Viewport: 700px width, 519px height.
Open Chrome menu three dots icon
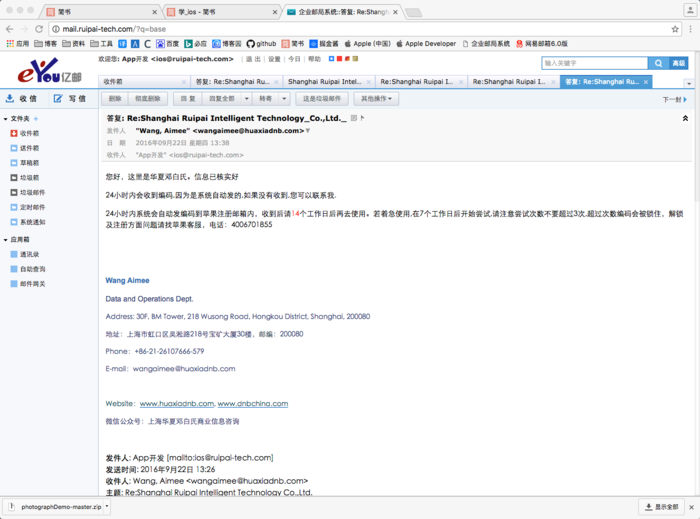pyautogui.click(x=690, y=29)
